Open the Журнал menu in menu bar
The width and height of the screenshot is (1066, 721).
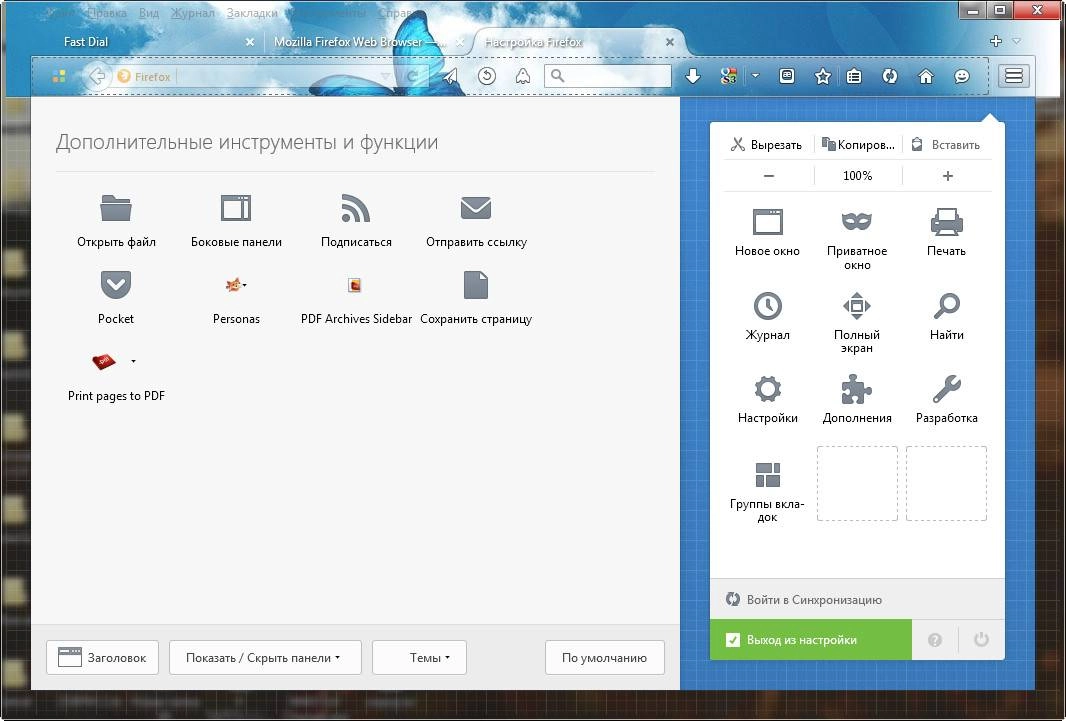click(x=192, y=13)
